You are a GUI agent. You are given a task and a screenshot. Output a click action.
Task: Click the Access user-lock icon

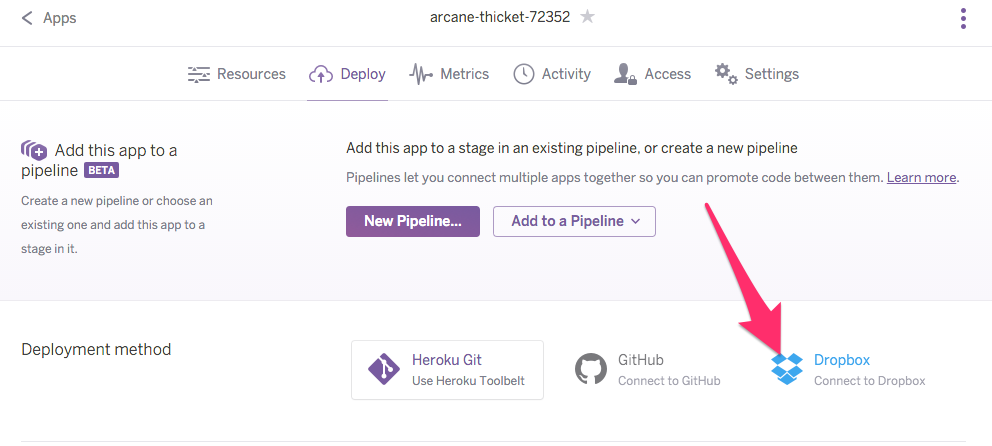[x=626, y=74]
